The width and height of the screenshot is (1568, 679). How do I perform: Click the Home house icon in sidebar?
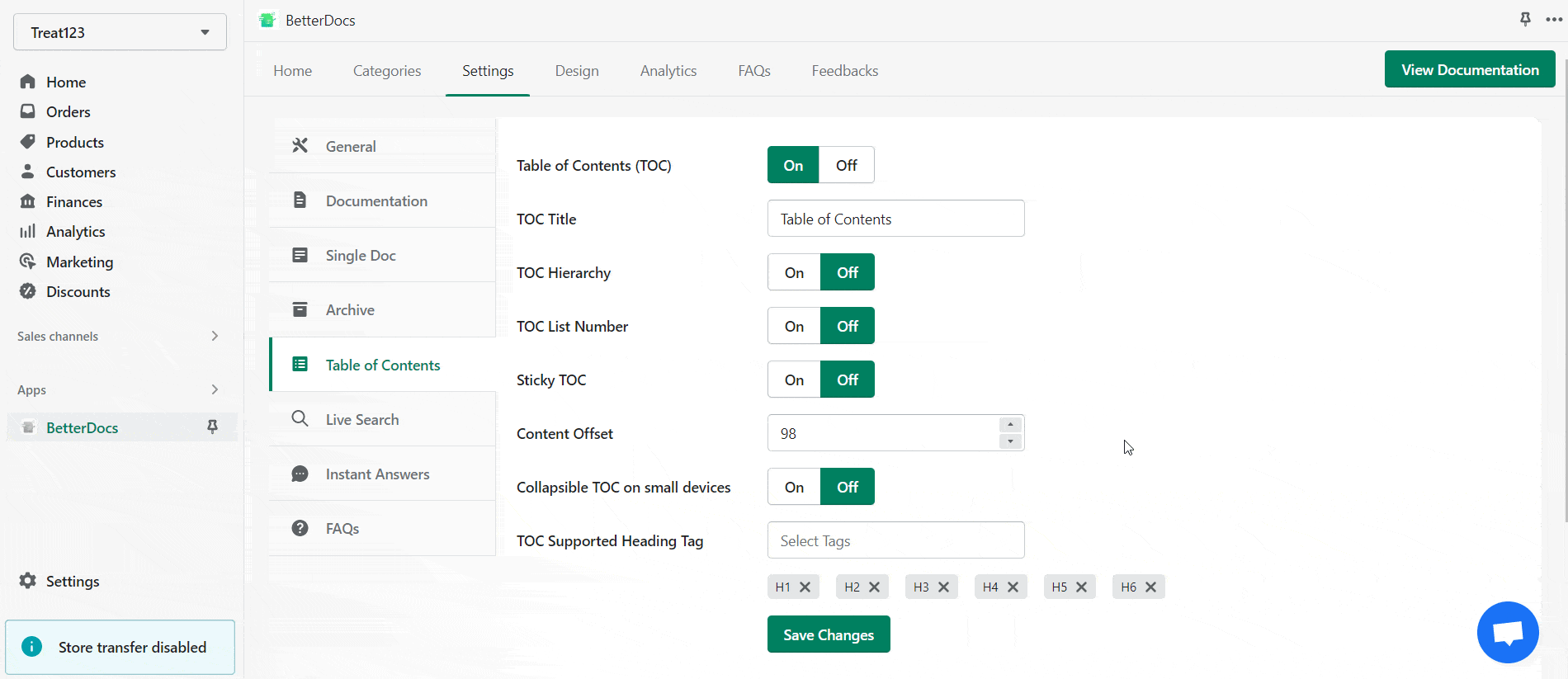[28, 82]
